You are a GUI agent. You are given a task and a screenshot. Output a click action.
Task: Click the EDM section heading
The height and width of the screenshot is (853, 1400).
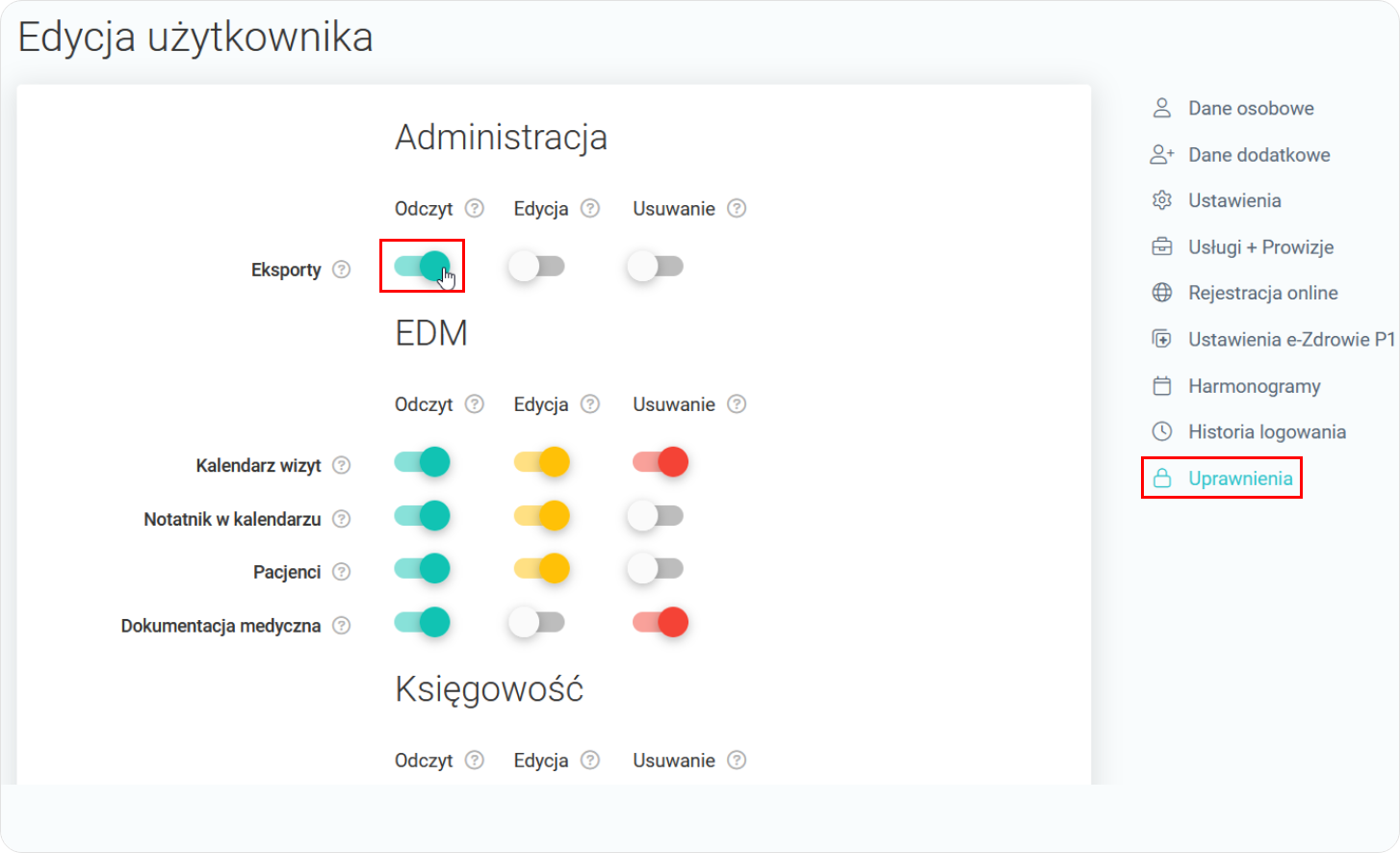click(431, 333)
